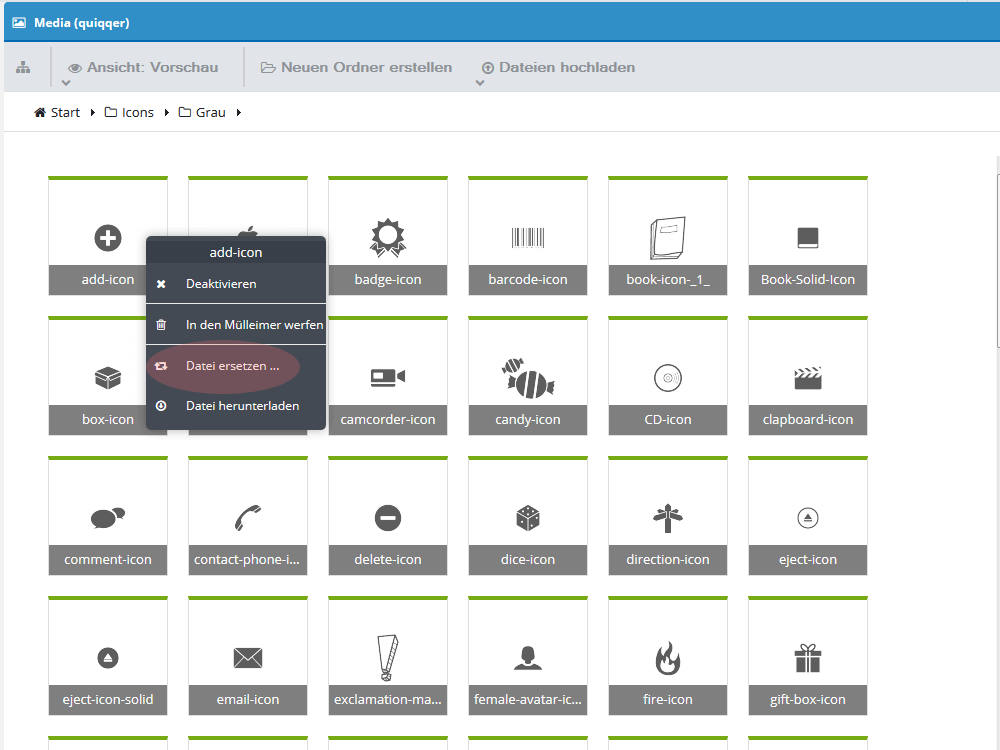Screen dimensions: 1000x750
Task: Click the Media image icon in title bar
Action: (19, 23)
